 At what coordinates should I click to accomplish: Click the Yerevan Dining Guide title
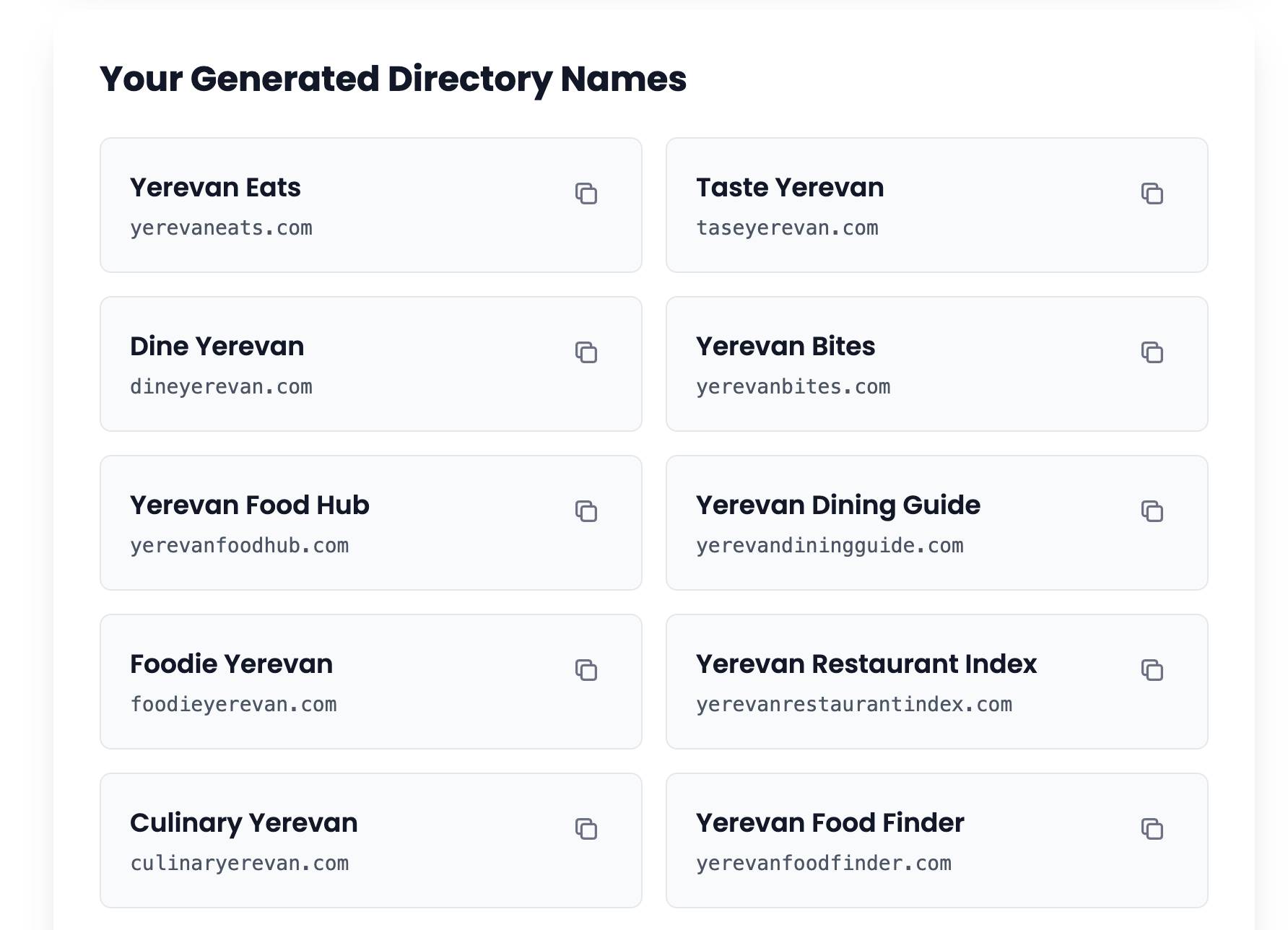click(x=837, y=505)
